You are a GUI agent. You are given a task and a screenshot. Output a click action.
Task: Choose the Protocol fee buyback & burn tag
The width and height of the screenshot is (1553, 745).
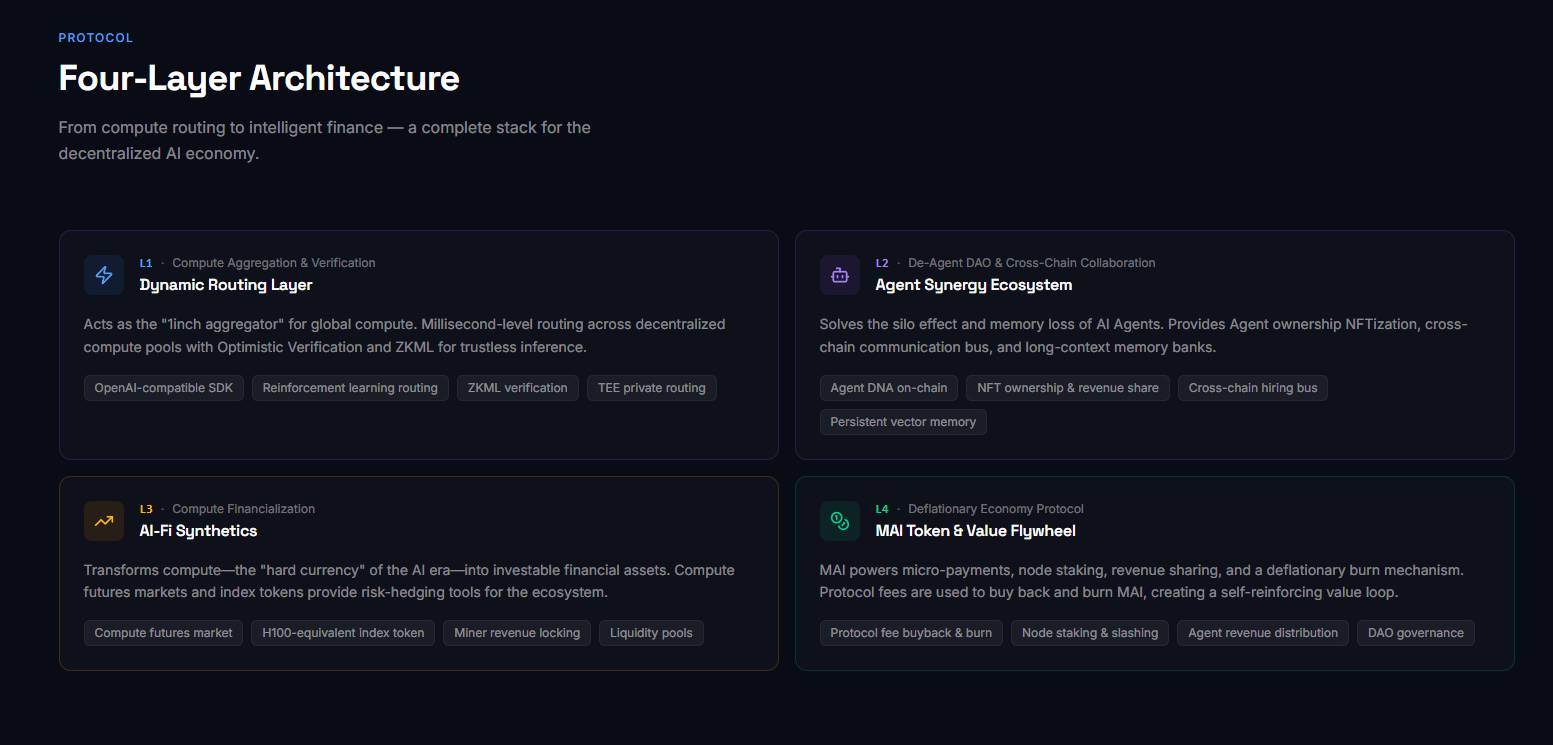(x=911, y=633)
